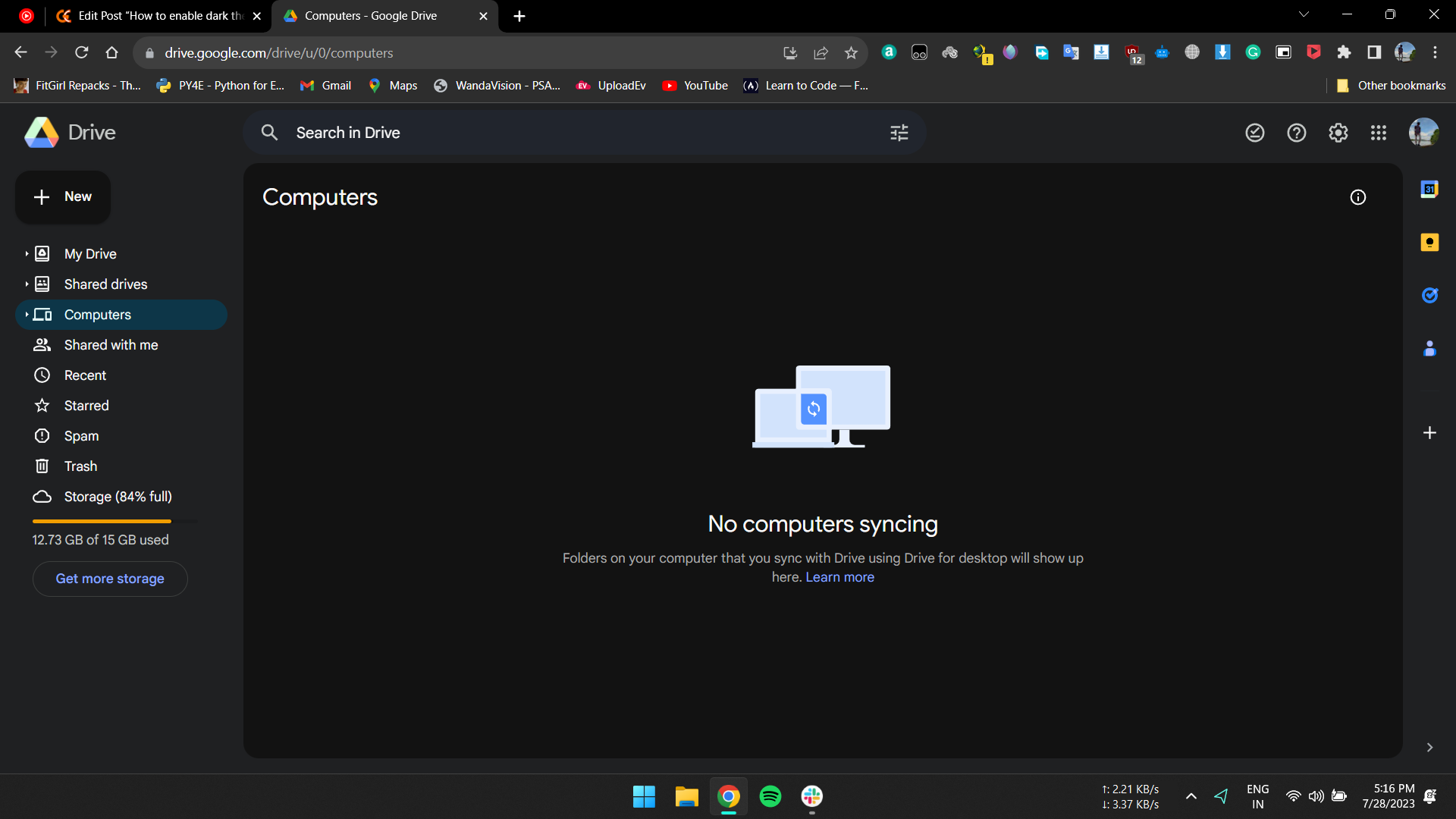Get add-ons with plus icon
Viewport: 1456px width, 819px height.
click(1429, 432)
